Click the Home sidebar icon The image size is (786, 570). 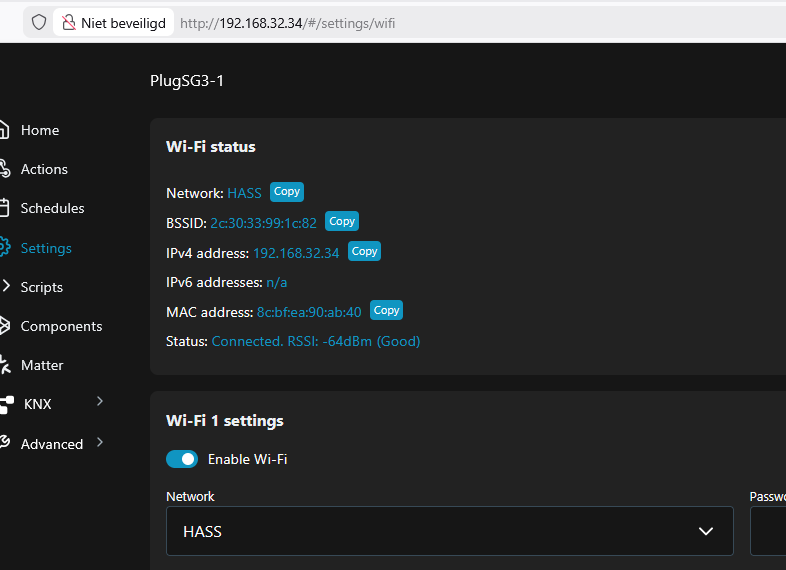[x=4, y=130]
